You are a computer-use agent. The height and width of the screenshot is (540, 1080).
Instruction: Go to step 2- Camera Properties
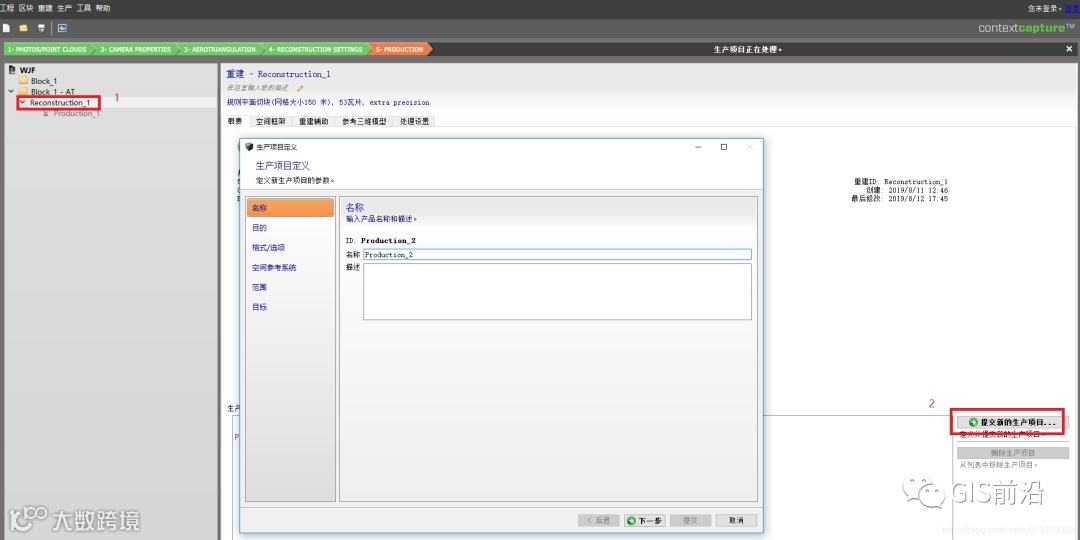(x=136, y=50)
